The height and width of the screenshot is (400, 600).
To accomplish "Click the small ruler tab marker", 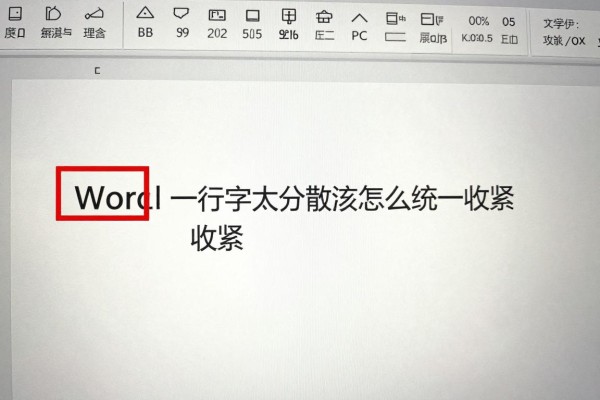I will 98,71.
